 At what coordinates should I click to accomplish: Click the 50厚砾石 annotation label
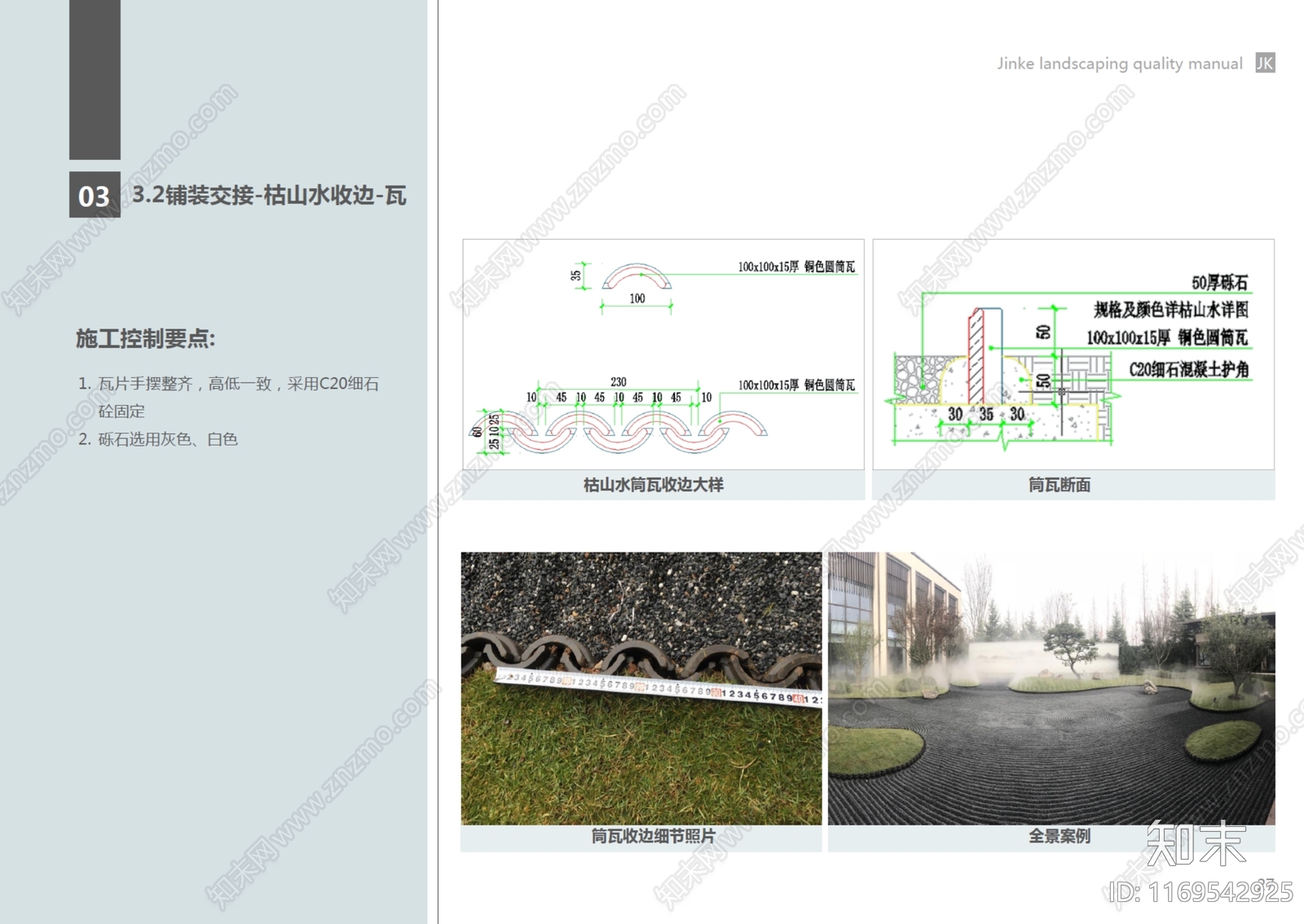[x=1219, y=283]
